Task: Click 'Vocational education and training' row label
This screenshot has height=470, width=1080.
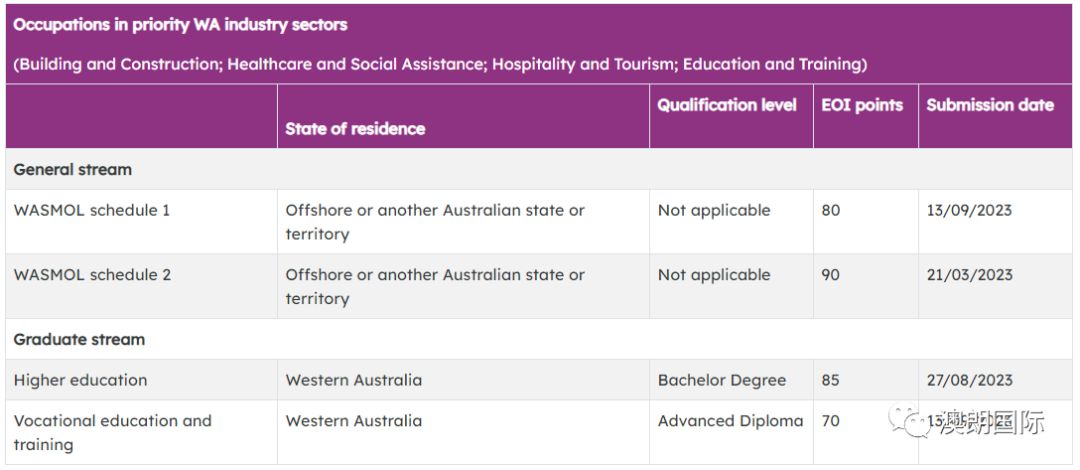Action: pyautogui.click(x=113, y=432)
